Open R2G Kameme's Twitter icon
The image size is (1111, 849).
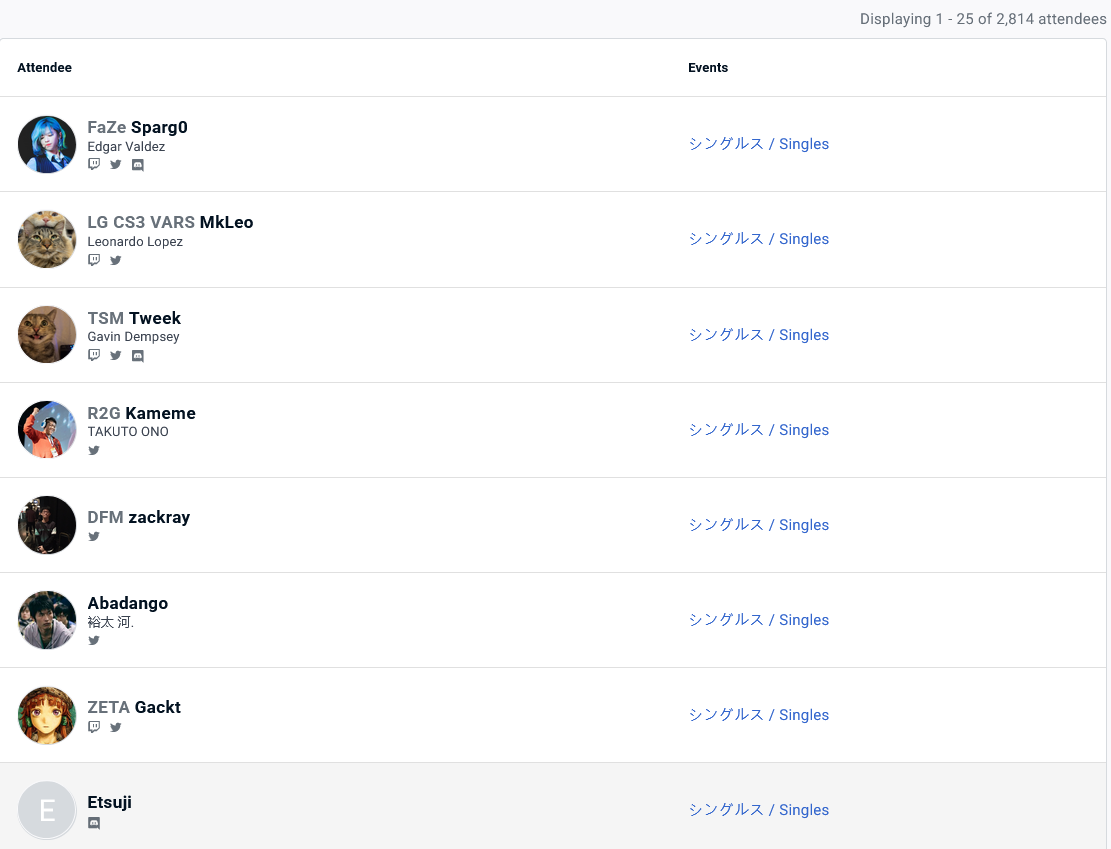click(x=94, y=450)
